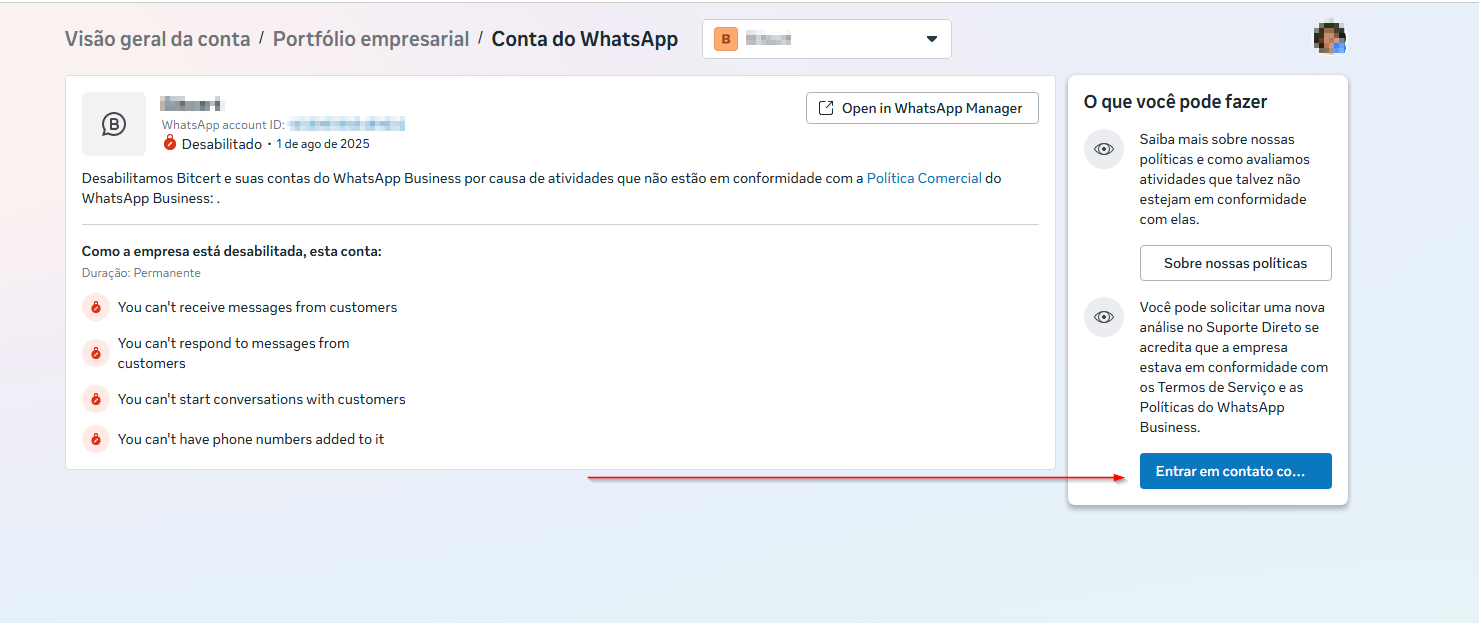Viewport: 1479px width, 623px height.
Task: Click icon next to "can't receive messages"
Action: (96, 307)
